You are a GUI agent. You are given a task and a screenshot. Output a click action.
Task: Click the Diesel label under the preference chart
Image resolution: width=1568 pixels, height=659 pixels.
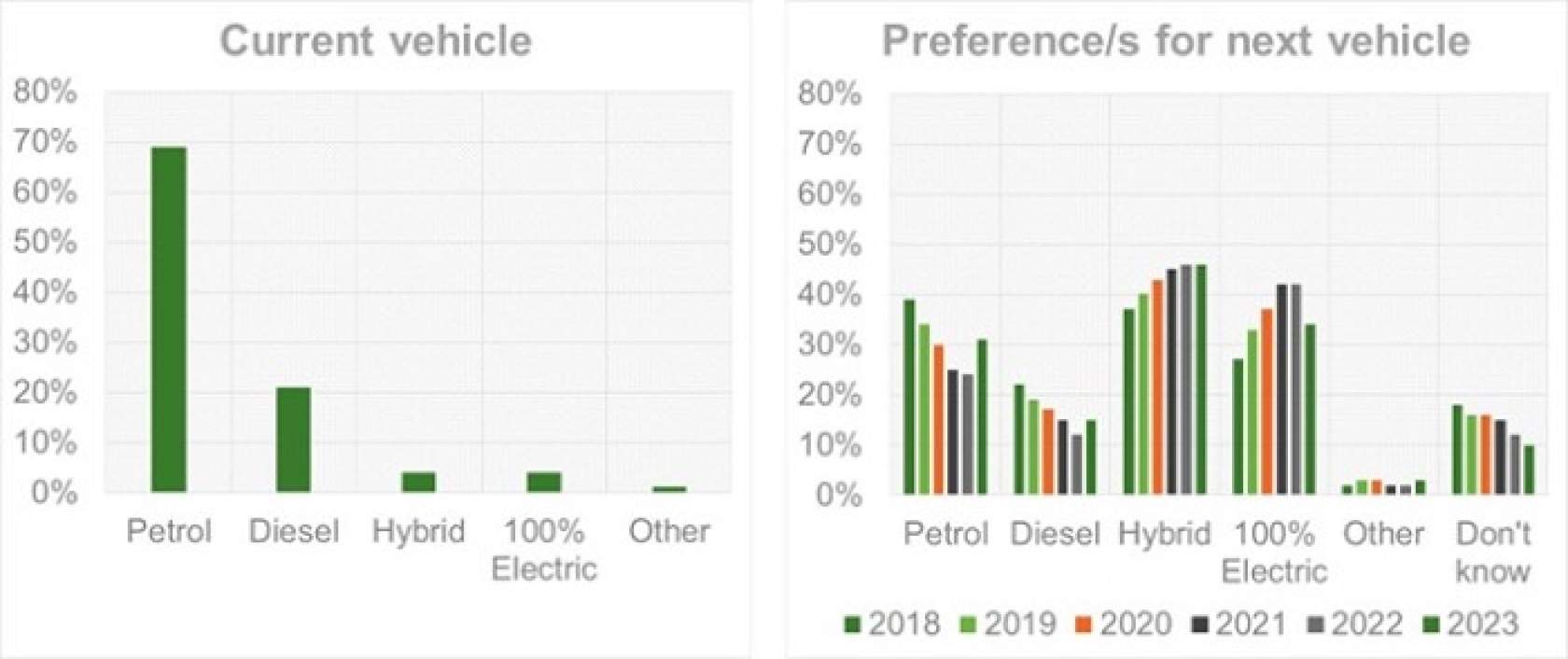1055,534
